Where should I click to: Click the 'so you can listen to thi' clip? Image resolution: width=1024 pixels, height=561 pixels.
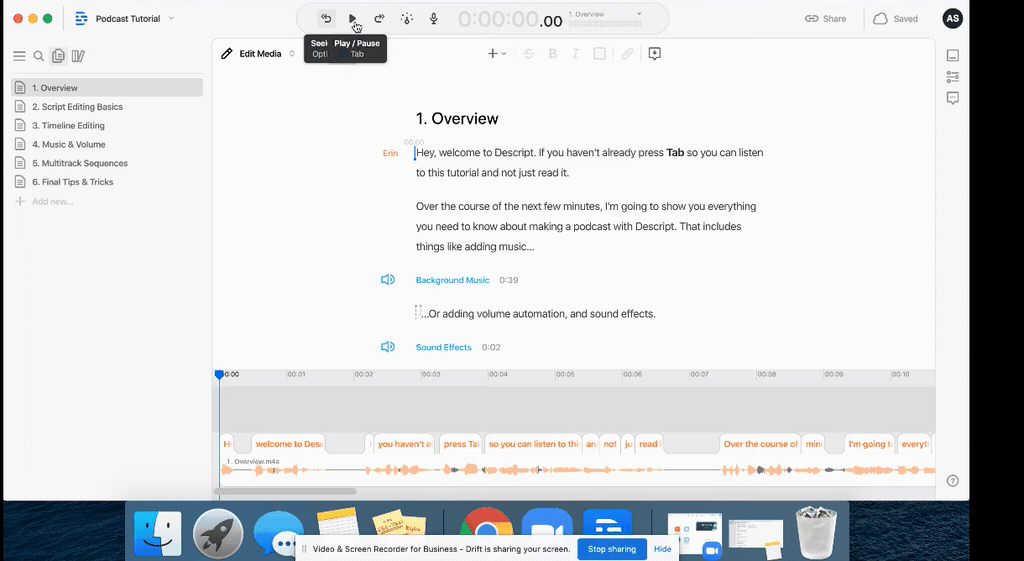533,444
